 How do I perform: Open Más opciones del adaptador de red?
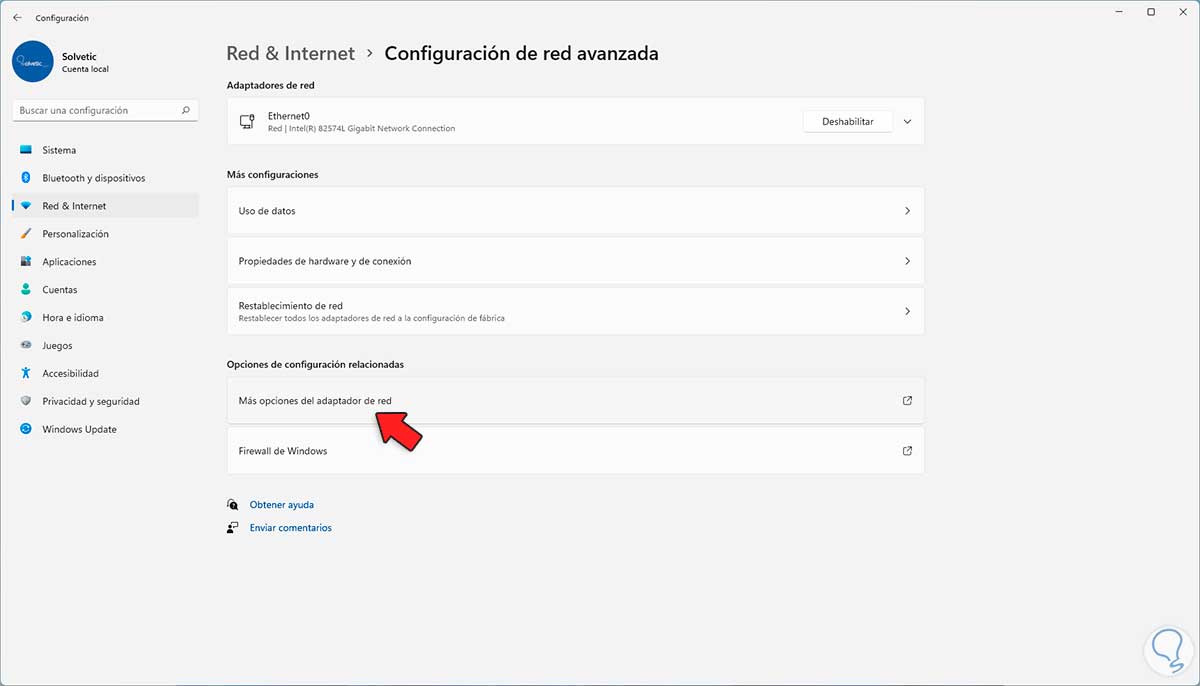point(576,401)
